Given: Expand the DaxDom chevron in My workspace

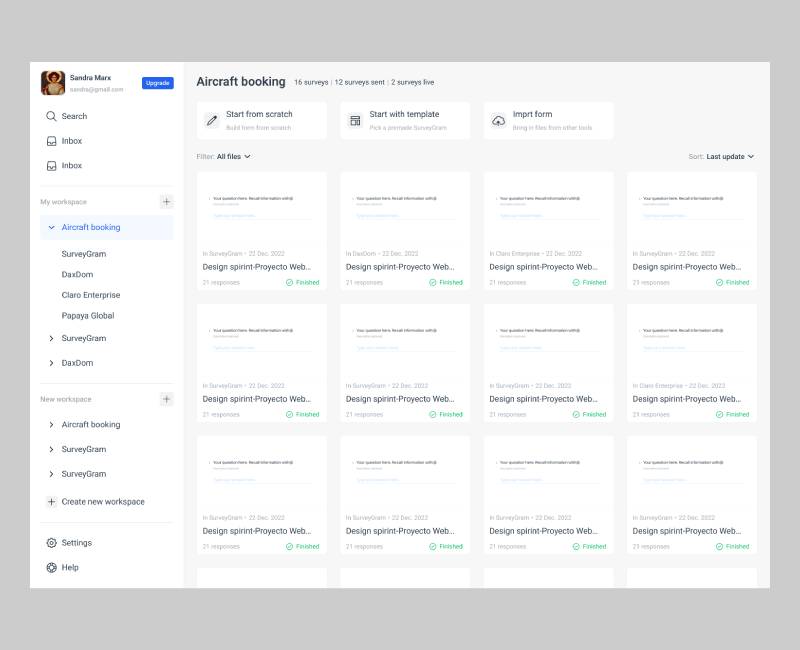Looking at the screenshot, I should click(51, 363).
